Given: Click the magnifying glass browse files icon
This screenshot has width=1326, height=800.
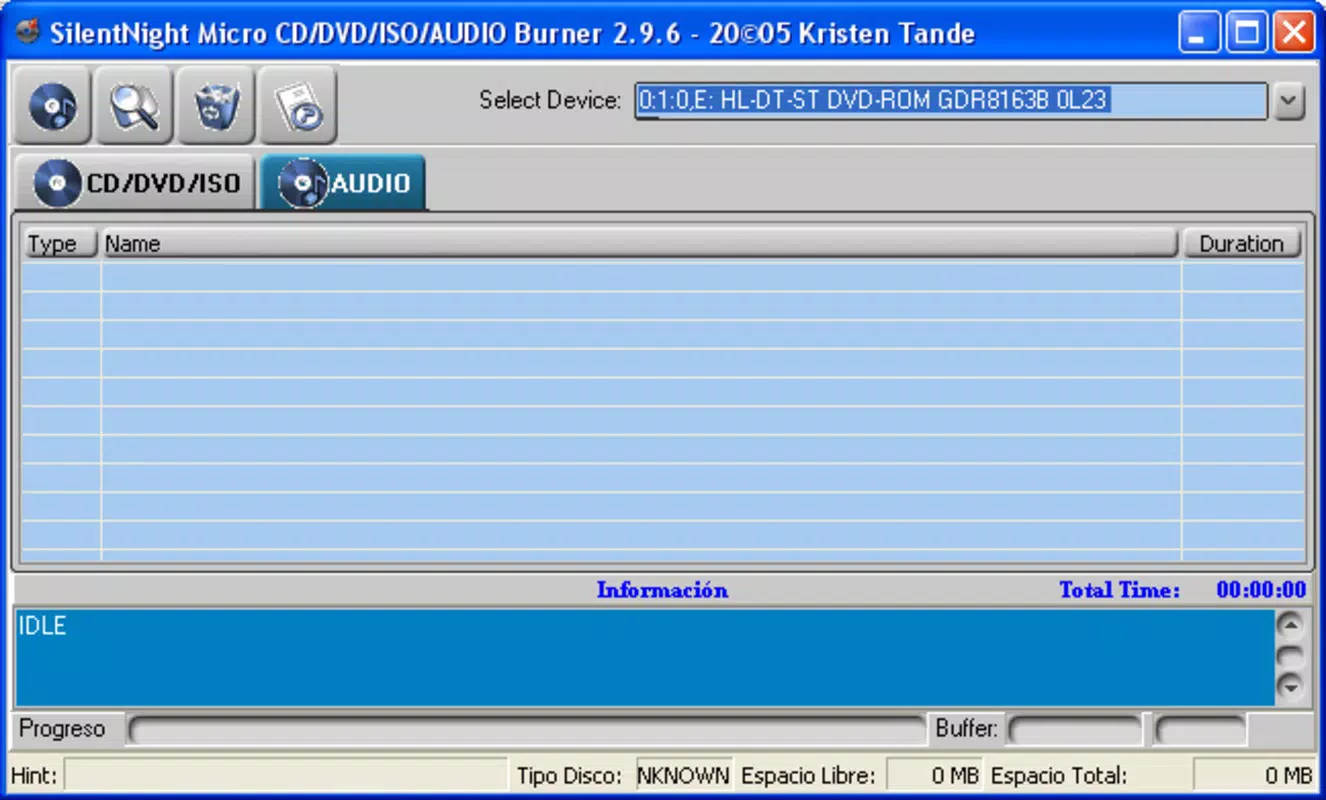Looking at the screenshot, I should (x=135, y=105).
